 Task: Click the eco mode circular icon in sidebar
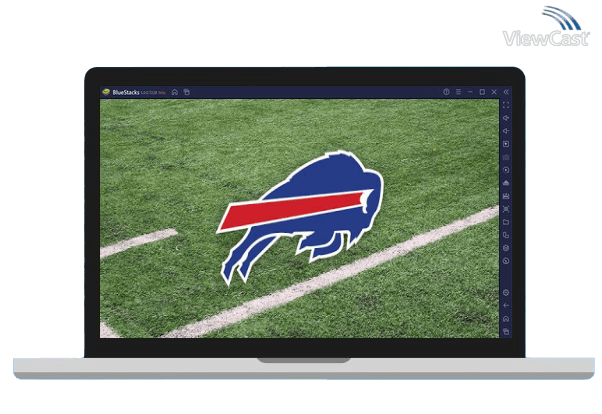pos(506,261)
